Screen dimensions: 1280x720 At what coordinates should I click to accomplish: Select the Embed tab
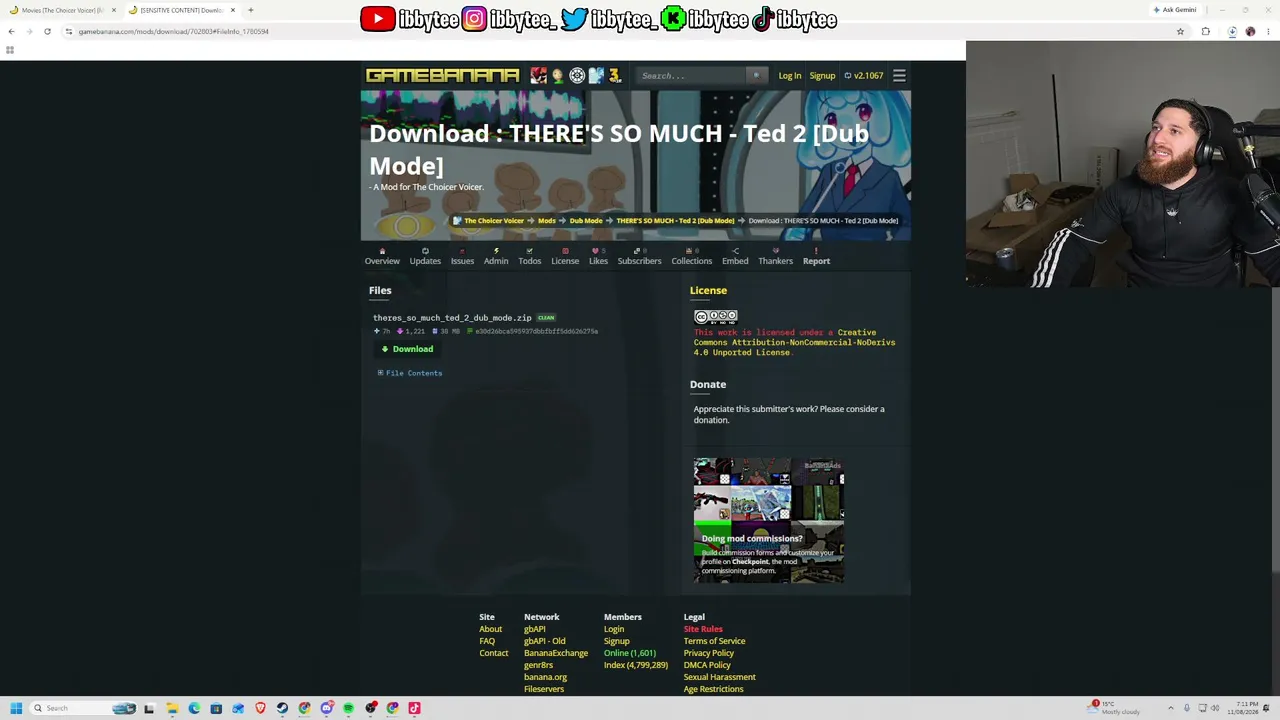[735, 257]
